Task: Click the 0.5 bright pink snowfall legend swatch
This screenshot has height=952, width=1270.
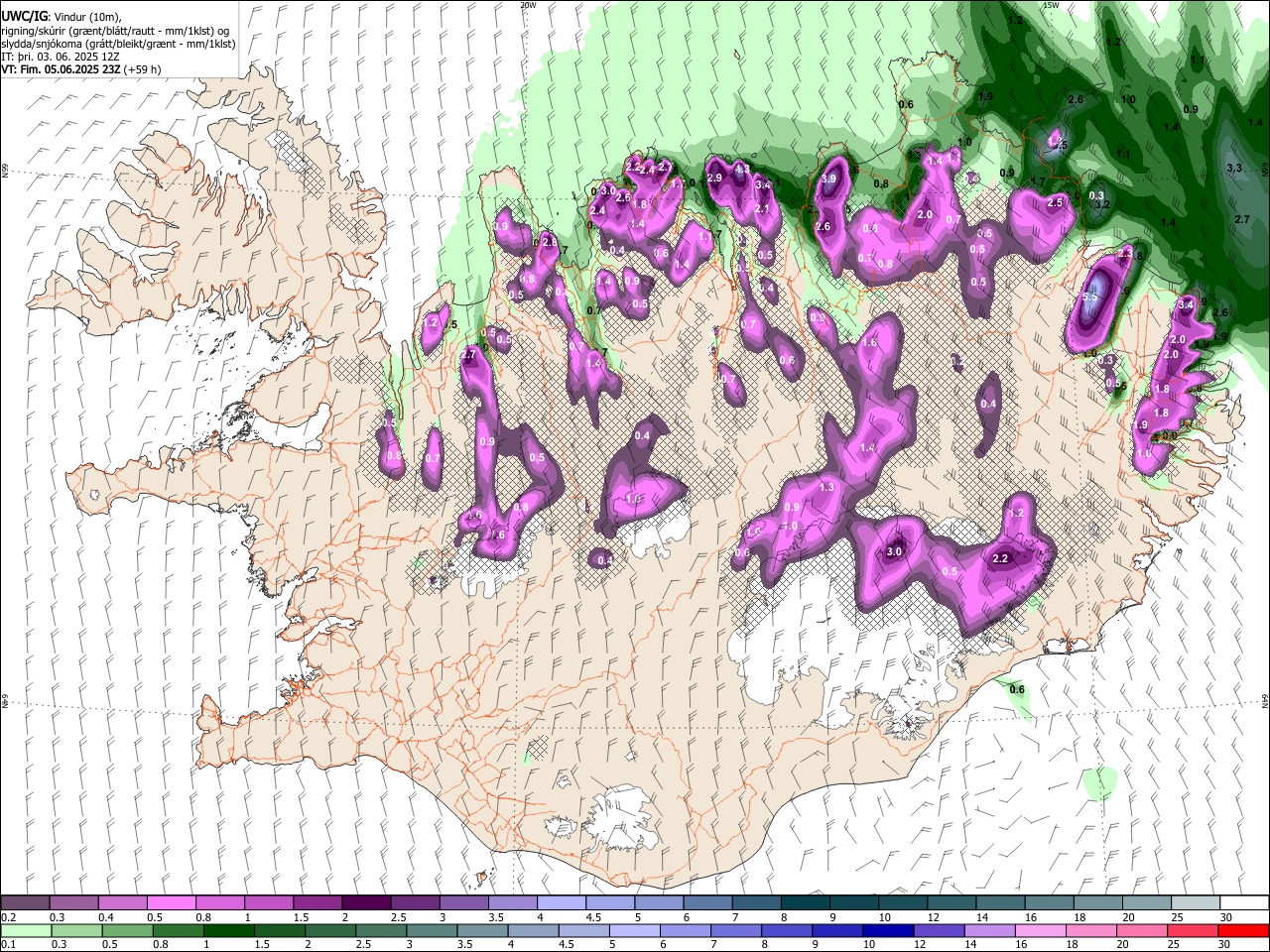Action: pyautogui.click(x=171, y=902)
